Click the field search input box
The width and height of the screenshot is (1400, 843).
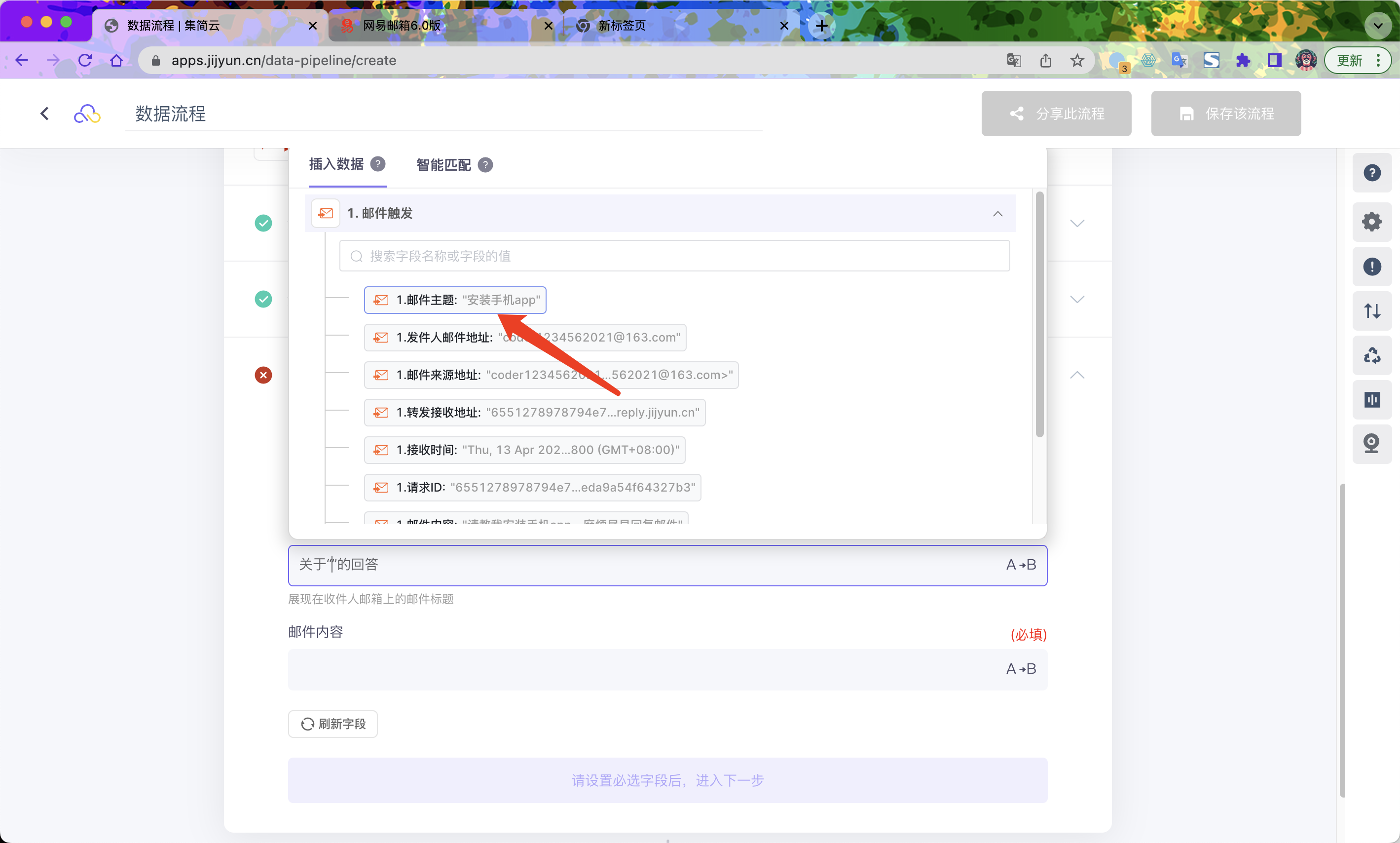point(674,256)
